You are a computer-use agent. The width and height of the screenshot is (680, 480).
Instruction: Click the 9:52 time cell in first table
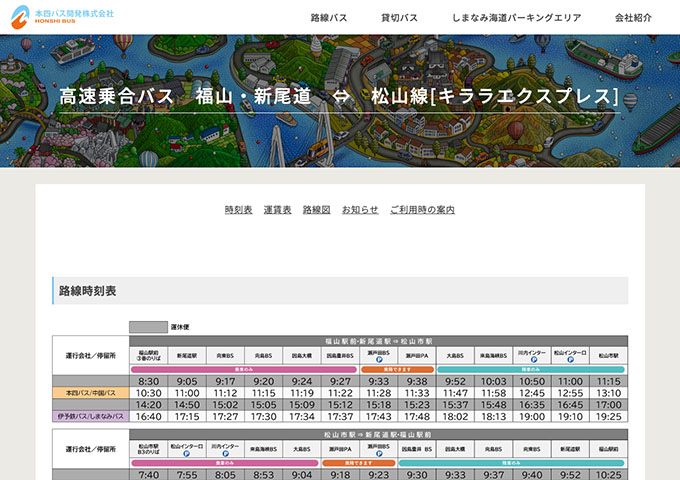[x=455, y=382]
